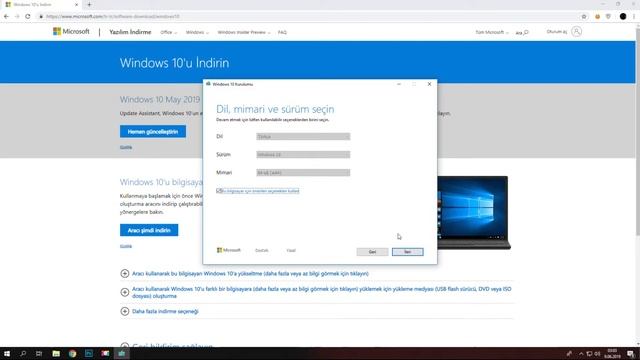This screenshot has height=360, width=640.
Task: Open the Dil language dropdown
Action: coord(303,136)
